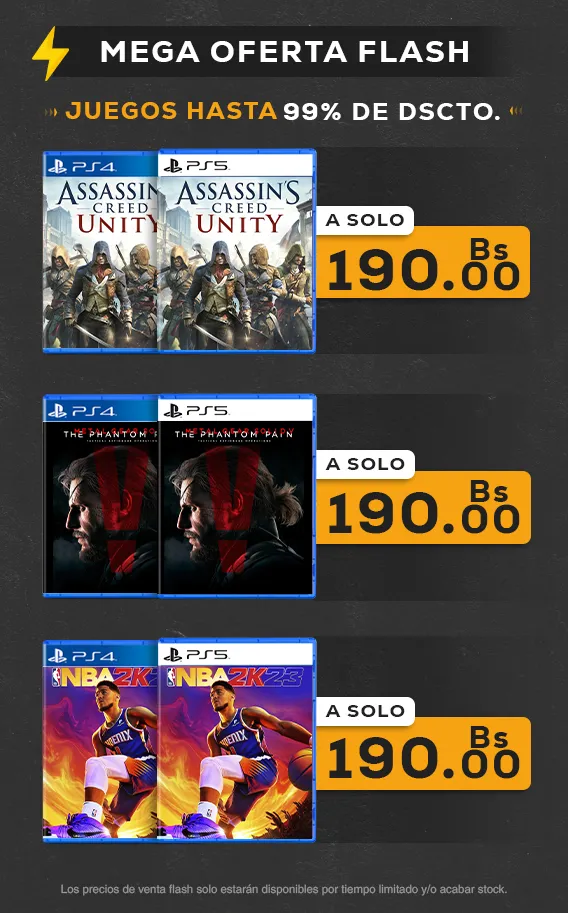Open the NBA 2K23 PS4 cover
The image size is (568, 913).
[100, 741]
